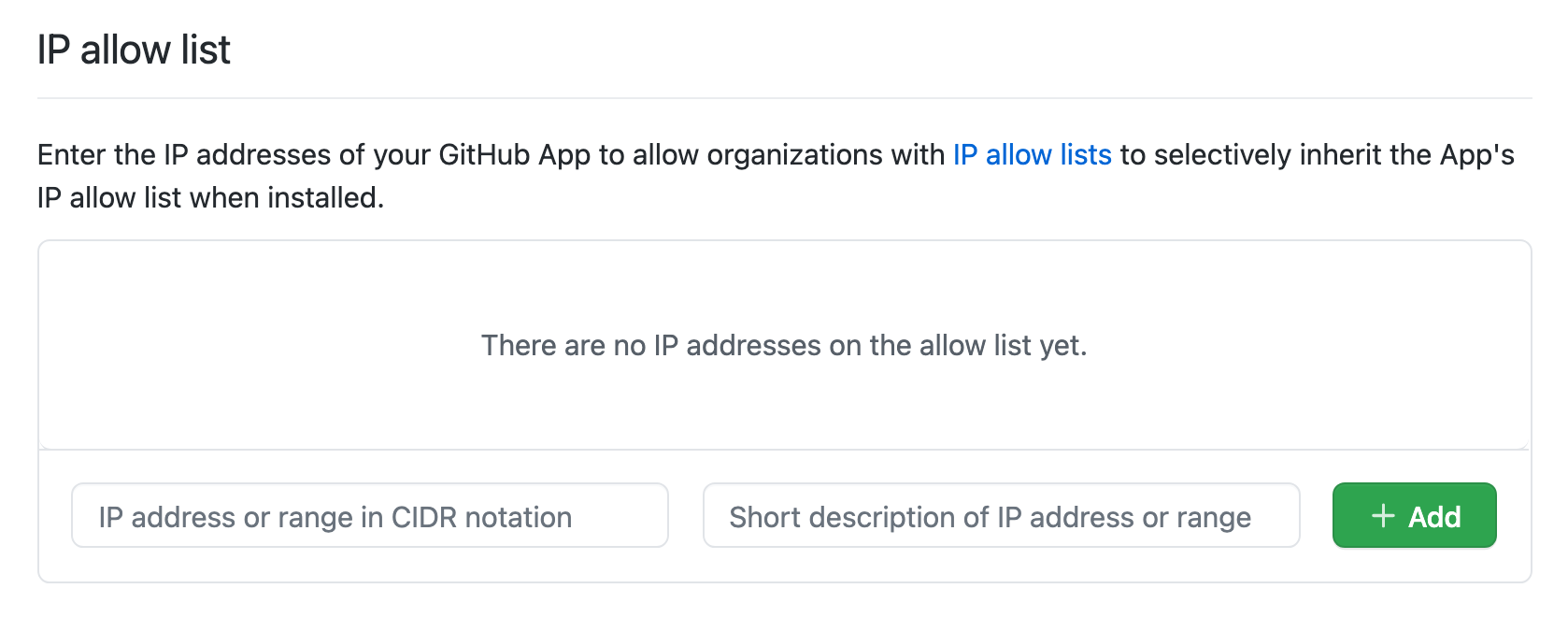Screen dimensions: 1568x617
Task: Select the description of IP address text box
Action: 1000,515
